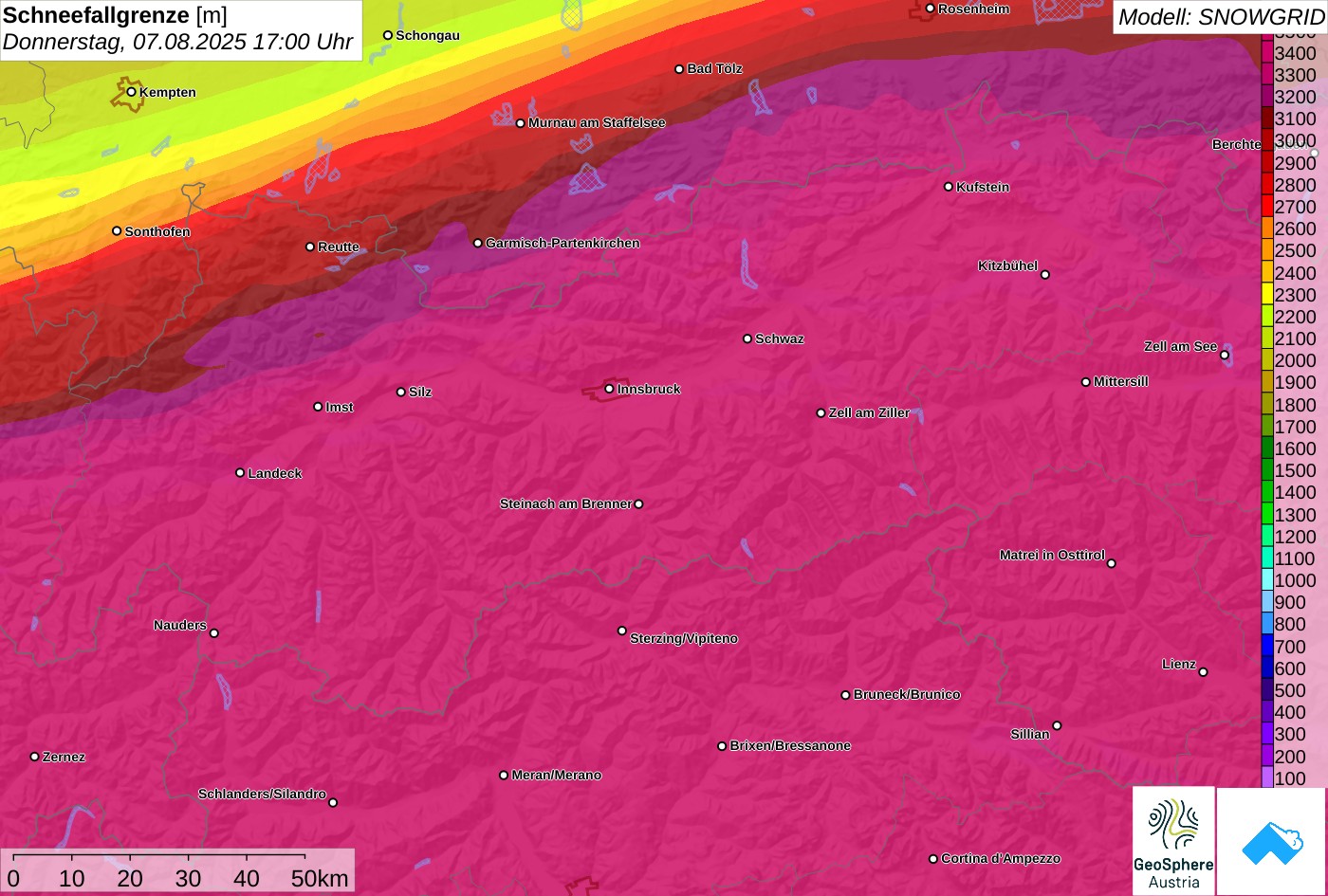Select the Matrei in Osttirol marker
1328x896 pixels.
tap(1112, 563)
